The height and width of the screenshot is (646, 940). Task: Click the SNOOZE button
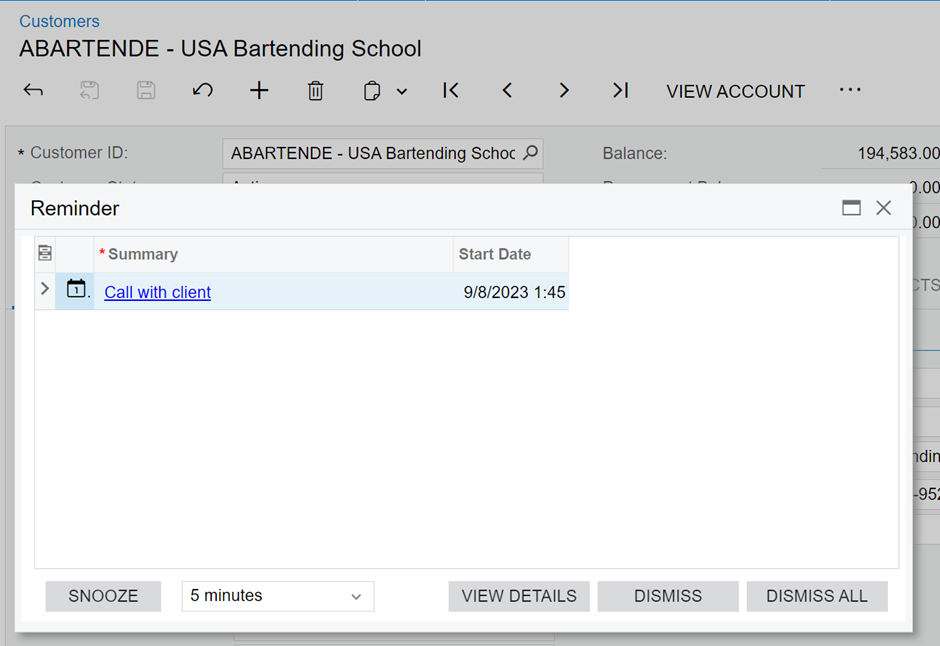coord(103,596)
